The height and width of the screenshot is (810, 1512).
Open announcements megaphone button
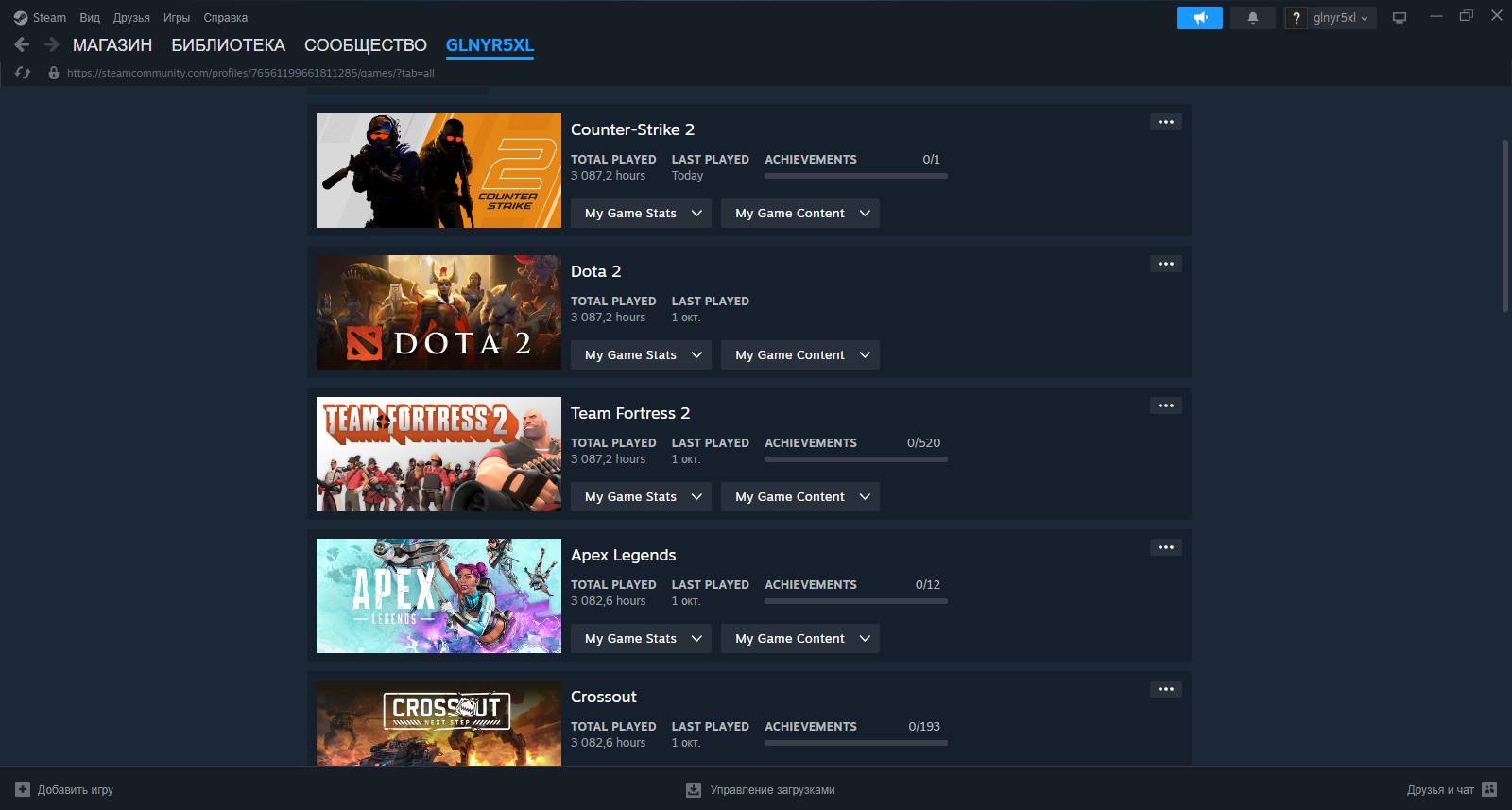click(1200, 18)
